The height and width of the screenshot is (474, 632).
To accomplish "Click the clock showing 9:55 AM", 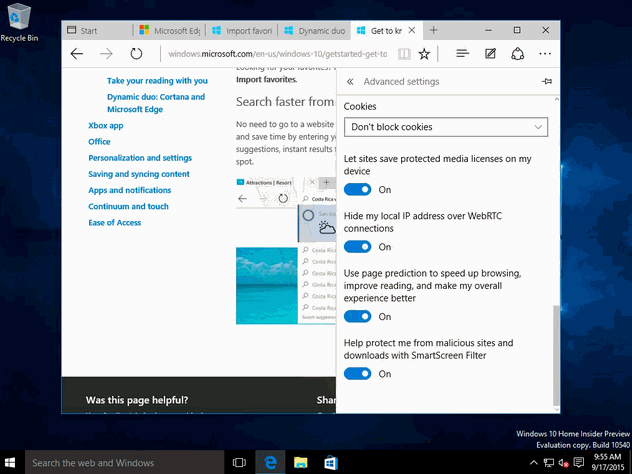I will tap(607, 462).
